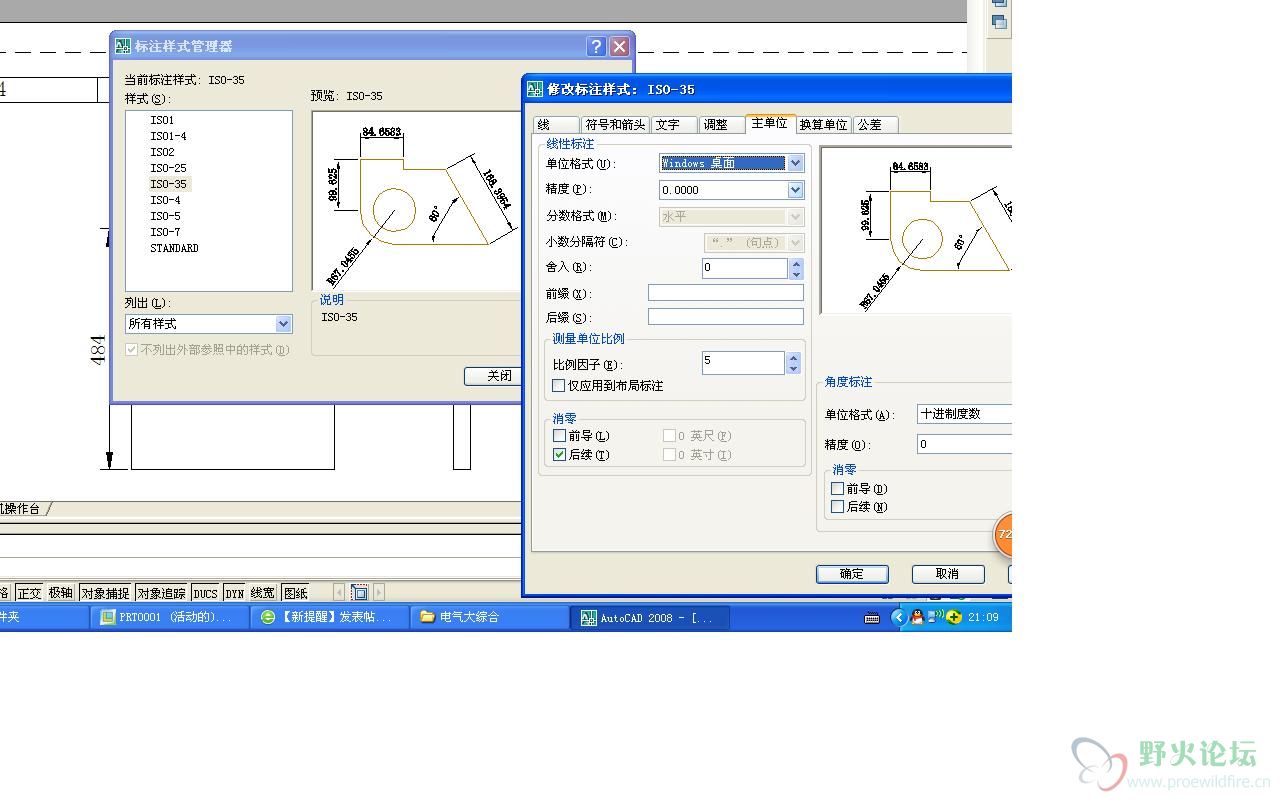
Task: Enable angular 后续(N) zero suppression checkbox
Action: [838, 507]
